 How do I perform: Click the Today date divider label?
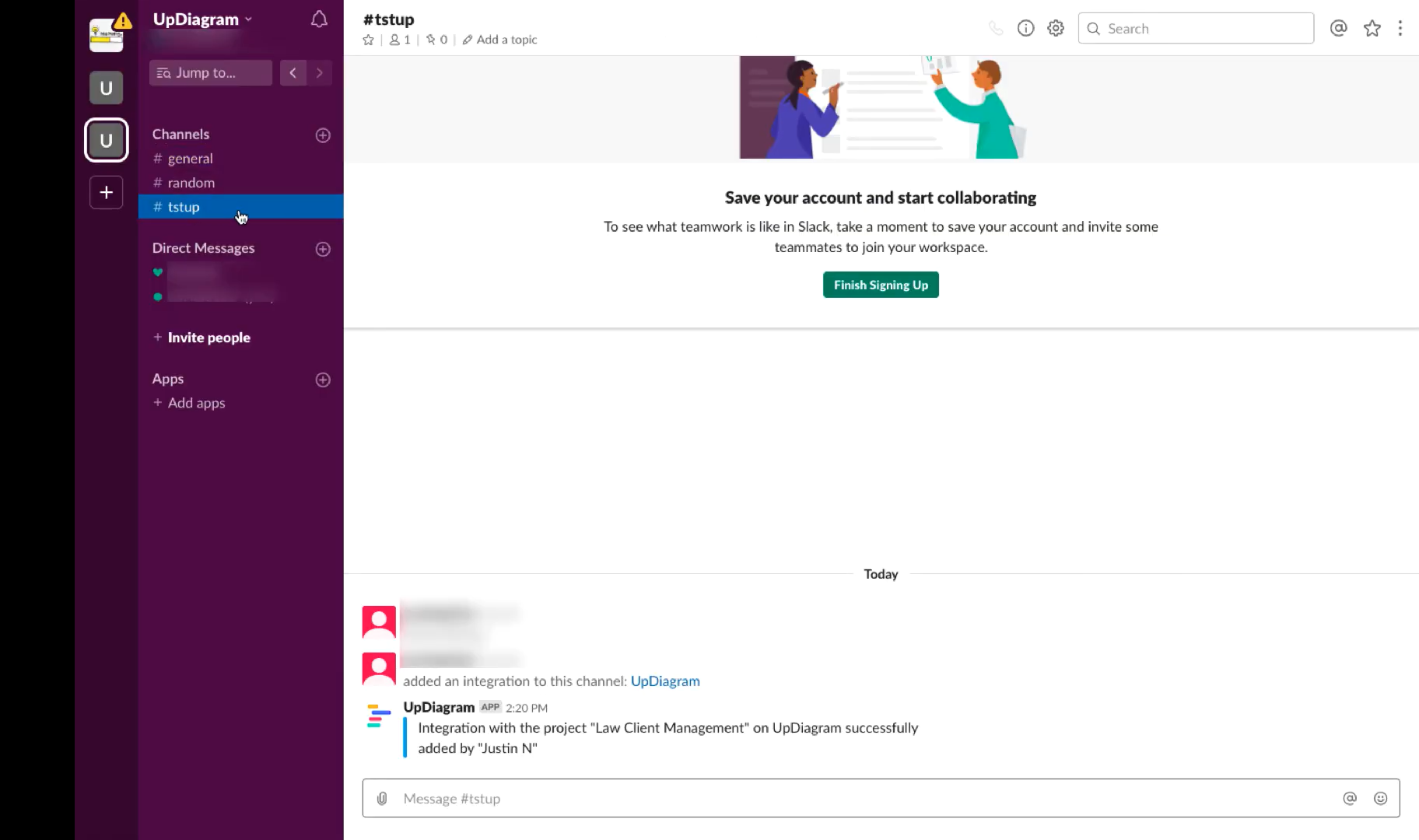[881, 574]
